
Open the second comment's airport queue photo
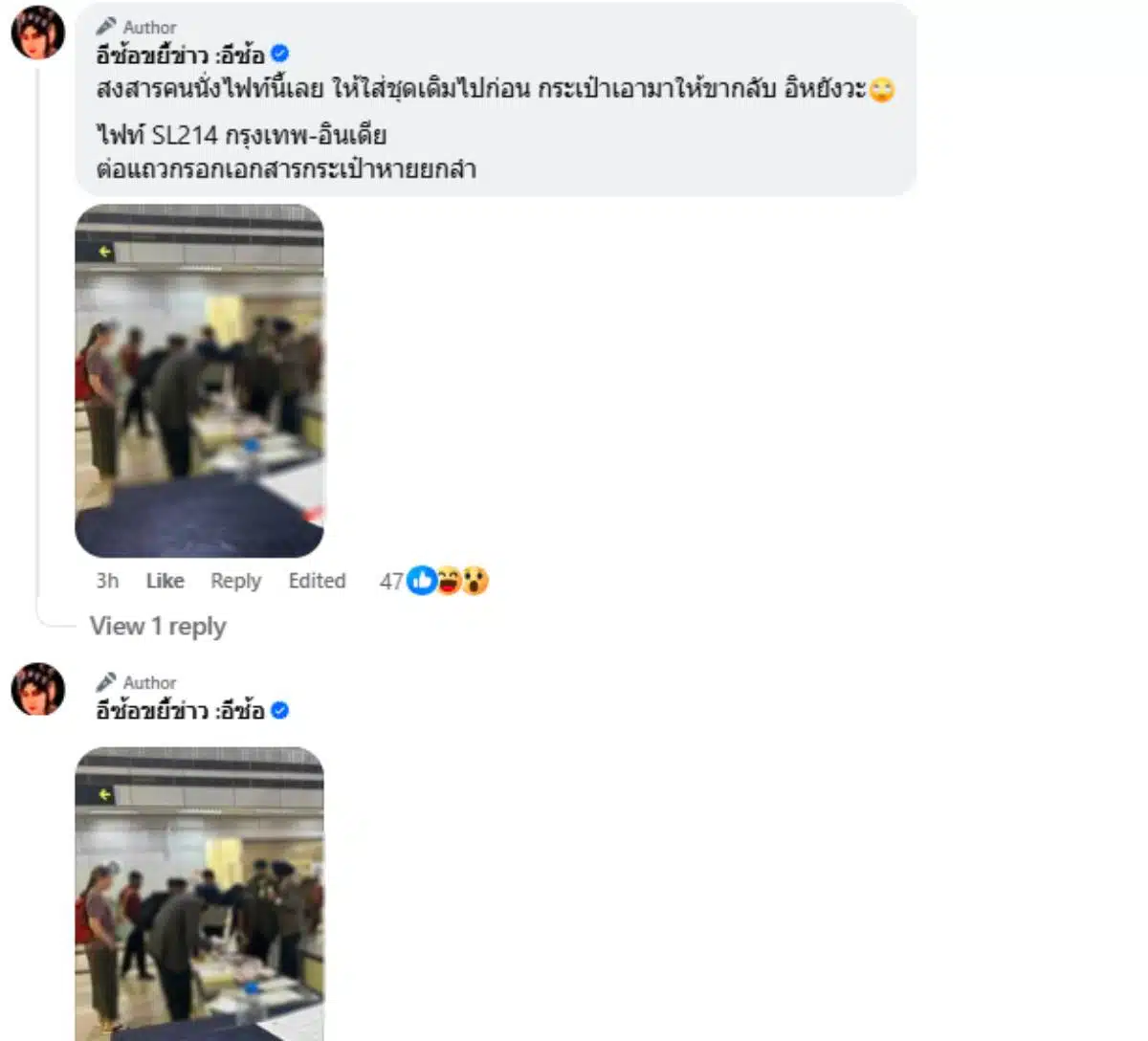click(199, 894)
